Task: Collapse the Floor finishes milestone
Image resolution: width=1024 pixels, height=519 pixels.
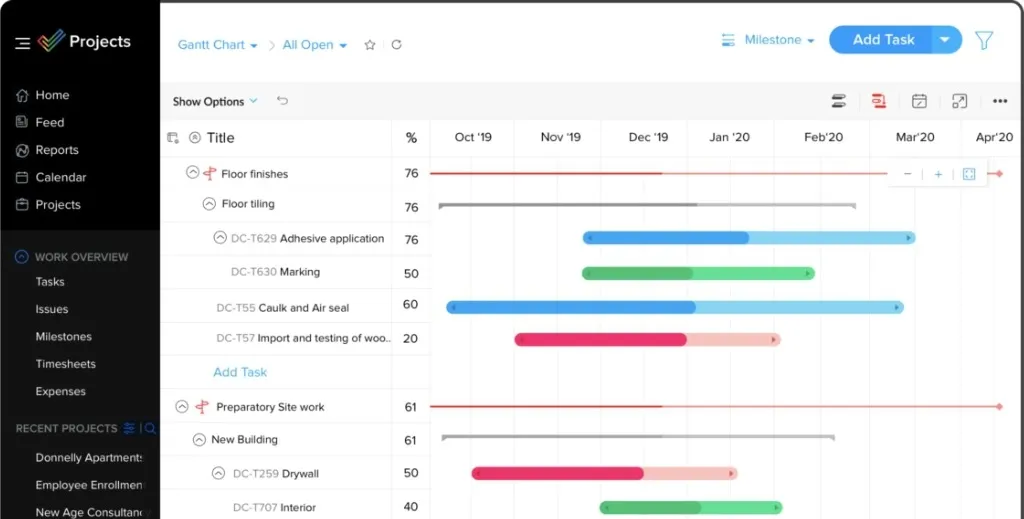Action: tap(192, 172)
